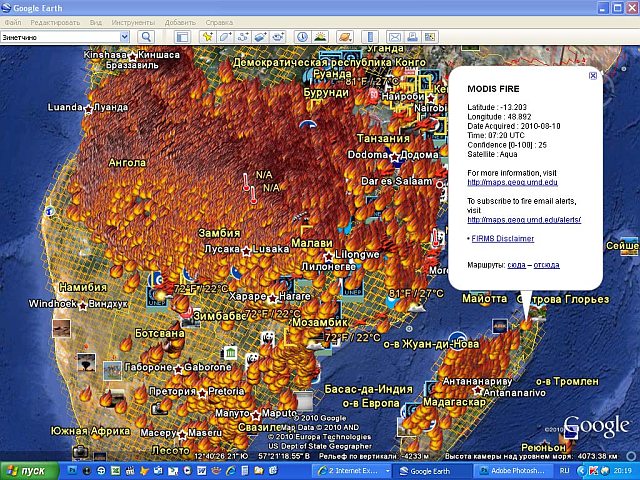Show historical imagery with the clock icon
This screenshot has width=640, height=480.
(x=302, y=37)
